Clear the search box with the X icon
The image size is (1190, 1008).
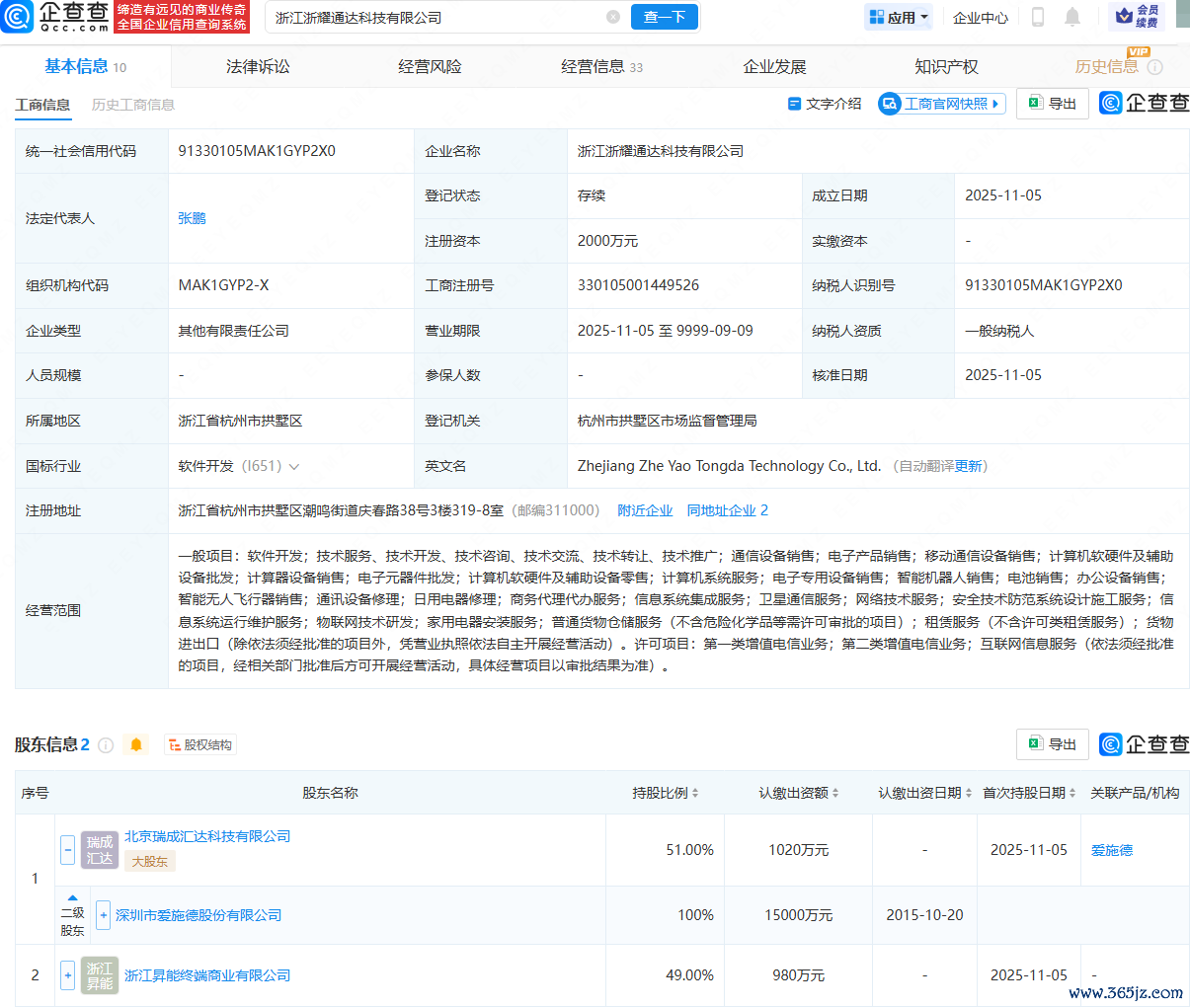click(613, 17)
